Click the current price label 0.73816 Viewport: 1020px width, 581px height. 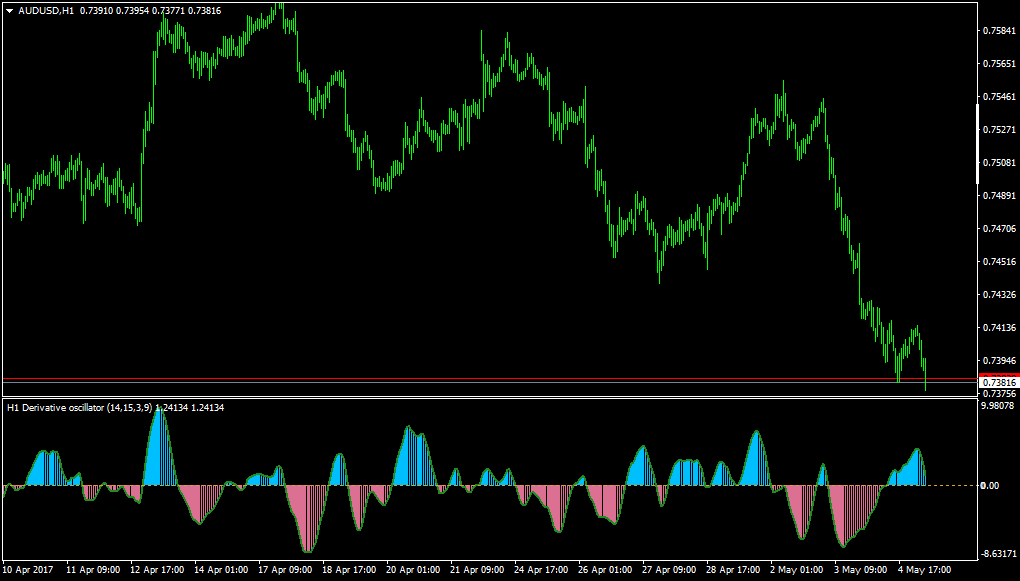click(999, 383)
